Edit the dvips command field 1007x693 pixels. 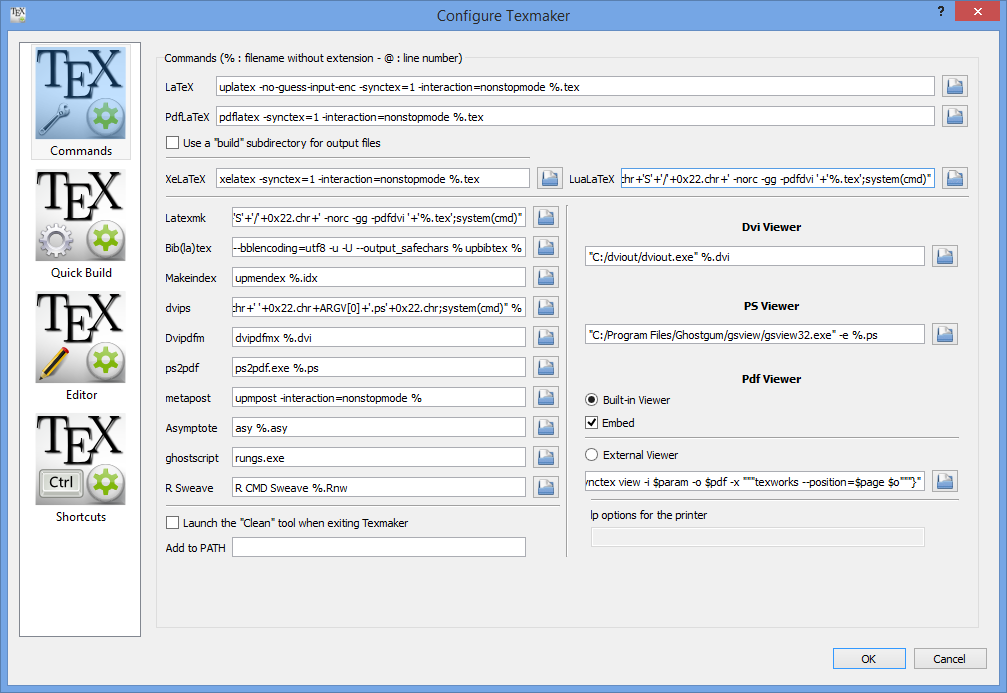378,308
